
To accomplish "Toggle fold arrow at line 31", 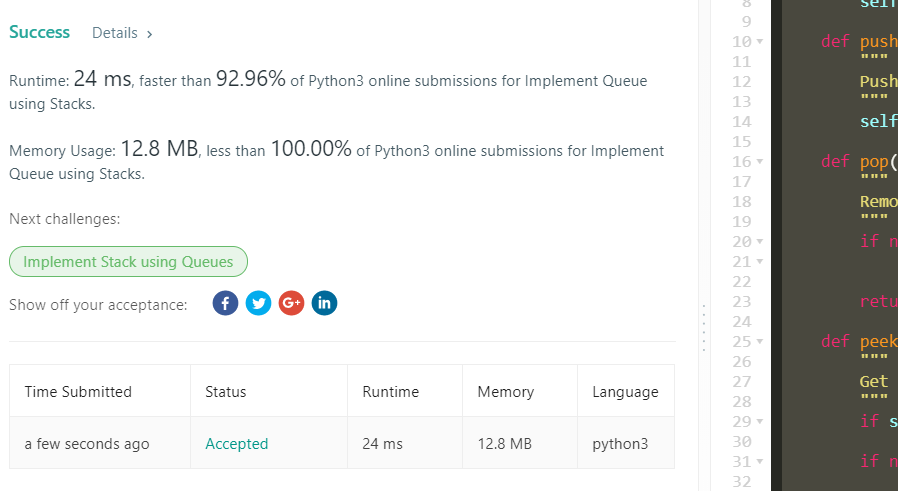I will [760, 462].
